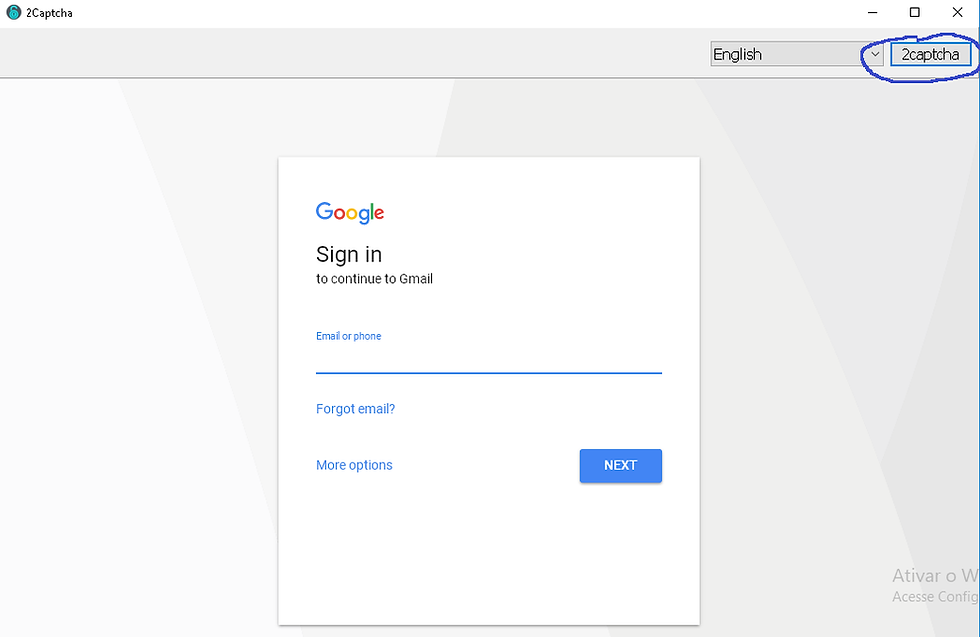Click the blue NEXT button

tap(621, 466)
